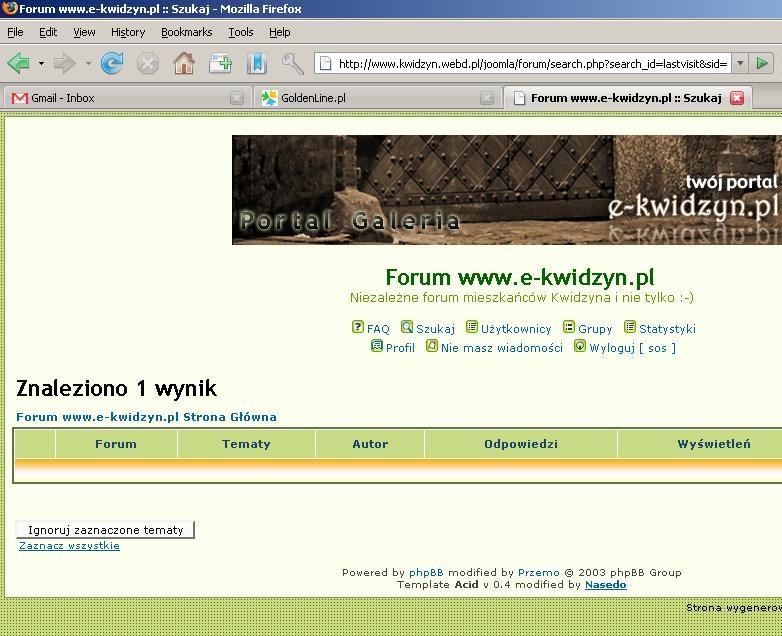Open the History menu
This screenshot has width=782, height=636.
coord(128,32)
